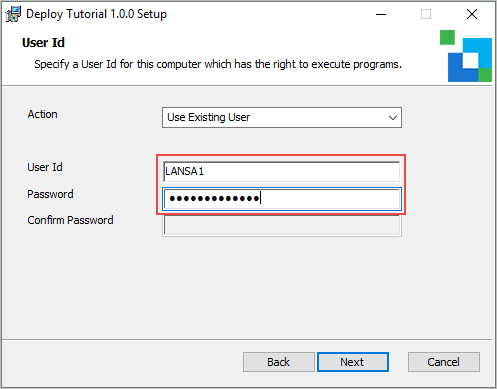Click the 'Specify a User Id' description text
The height and width of the screenshot is (389, 497).
coord(218,64)
